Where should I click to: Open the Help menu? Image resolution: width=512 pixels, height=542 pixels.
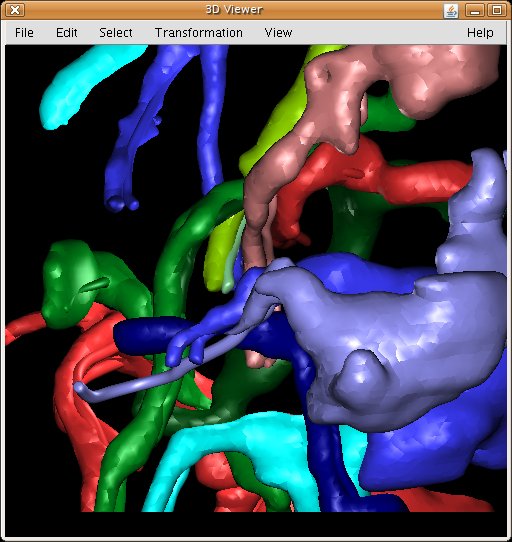480,33
